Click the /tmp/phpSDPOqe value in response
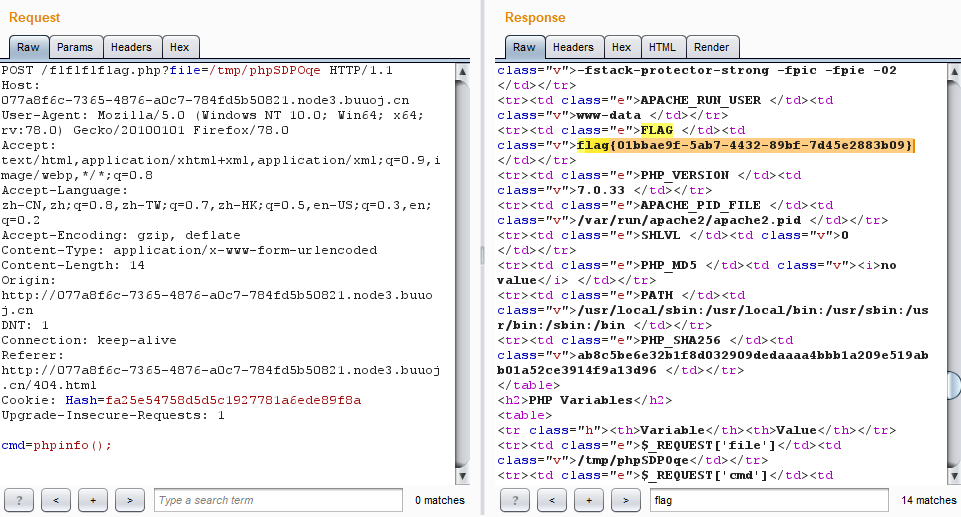961x517 pixels. coord(633,461)
